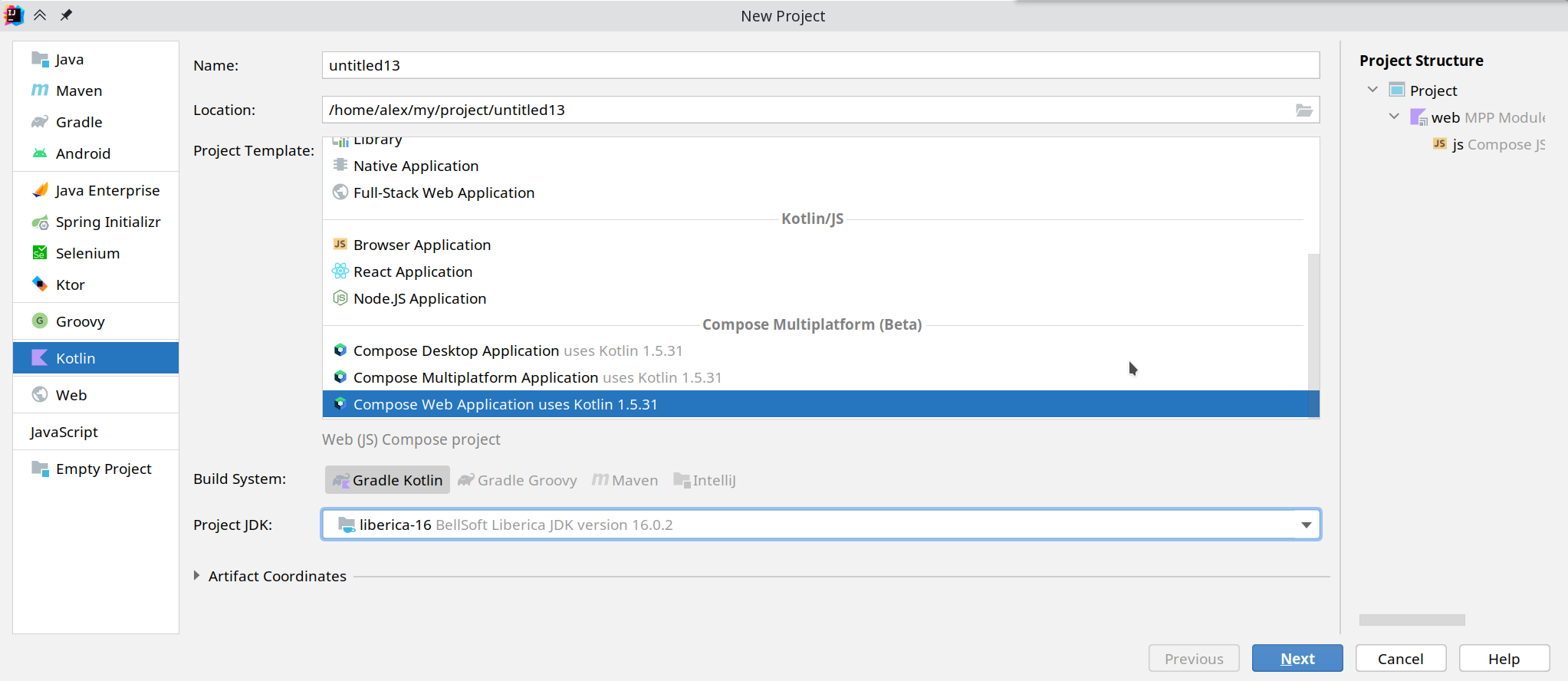
Task: Select Native Application template
Action: (815, 166)
